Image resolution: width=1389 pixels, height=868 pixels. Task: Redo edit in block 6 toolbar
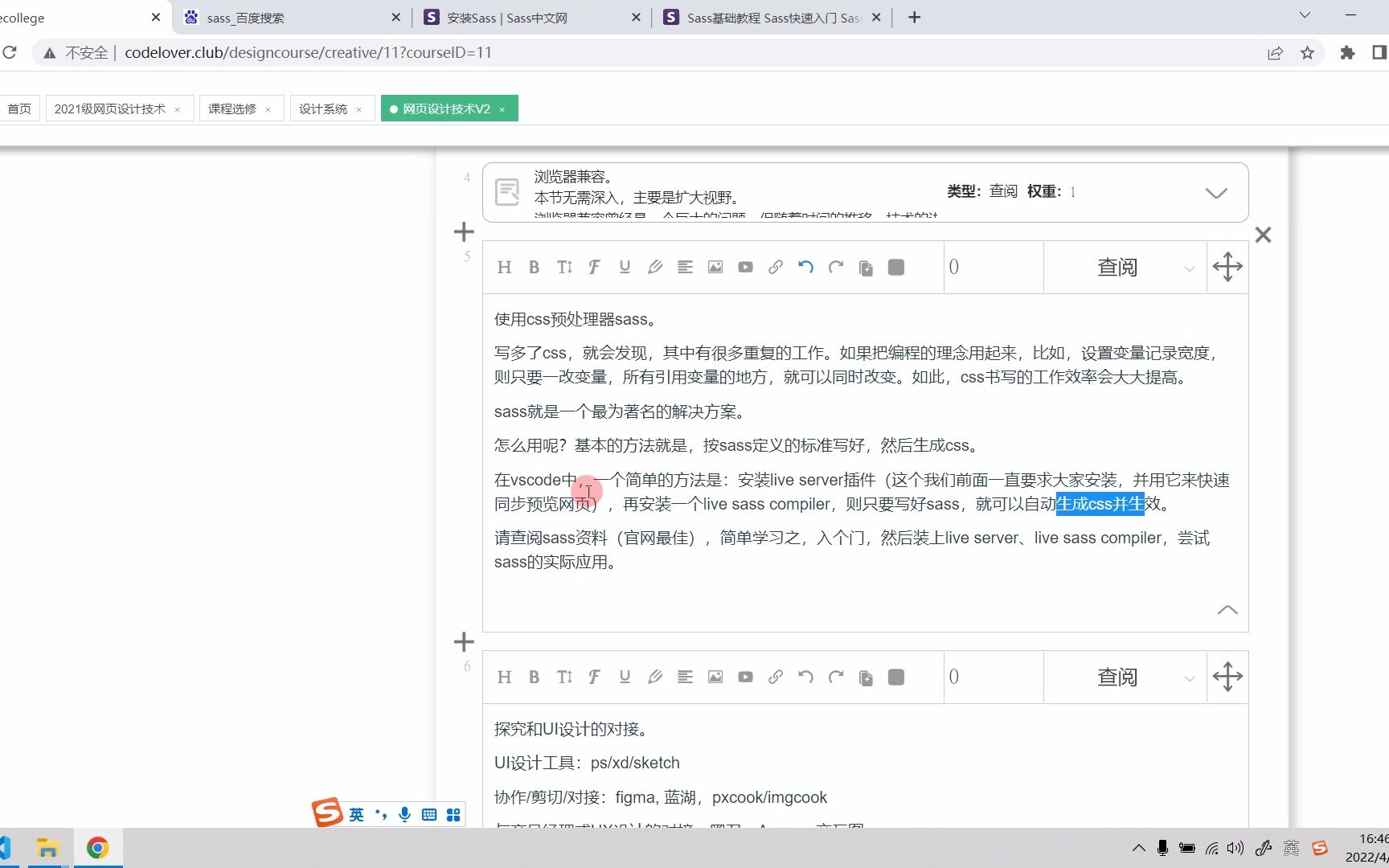coord(836,678)
